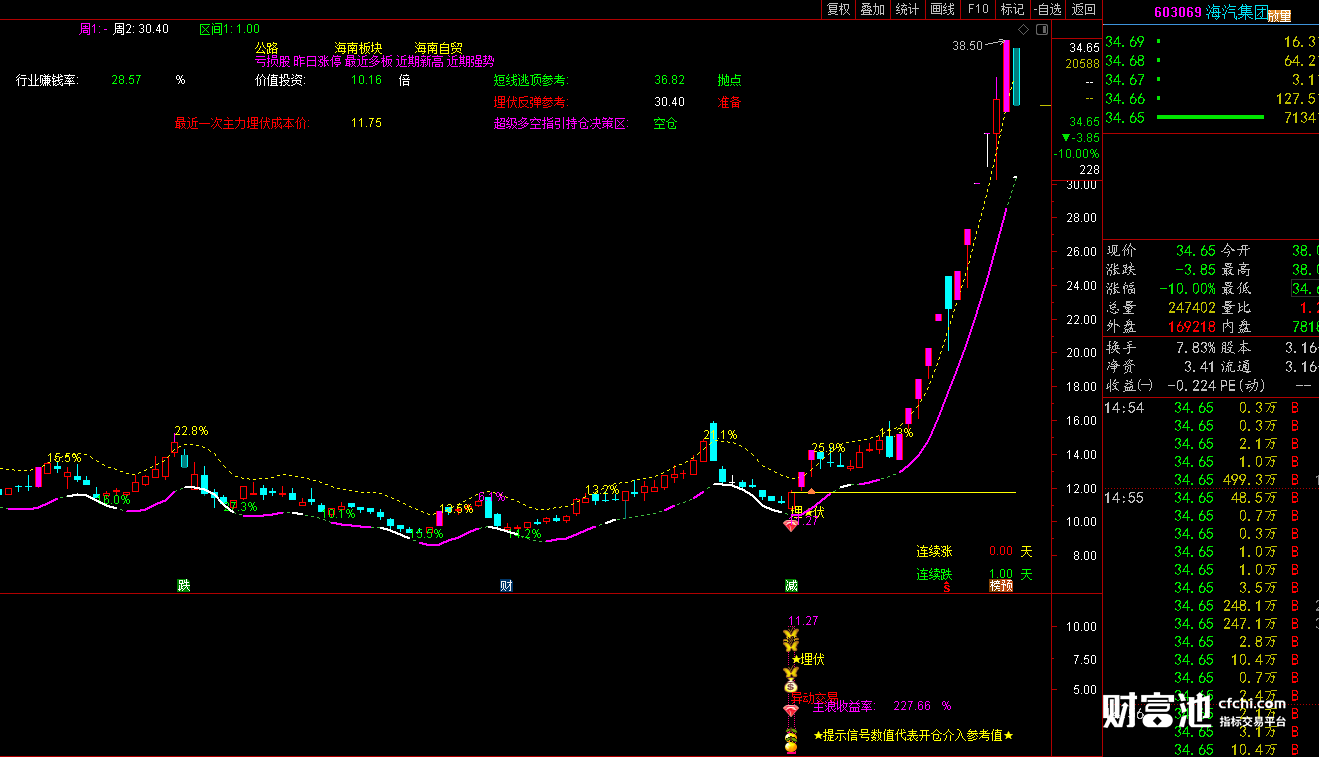
Task: Click the 38.50 high price label
Action: [967, 45]
